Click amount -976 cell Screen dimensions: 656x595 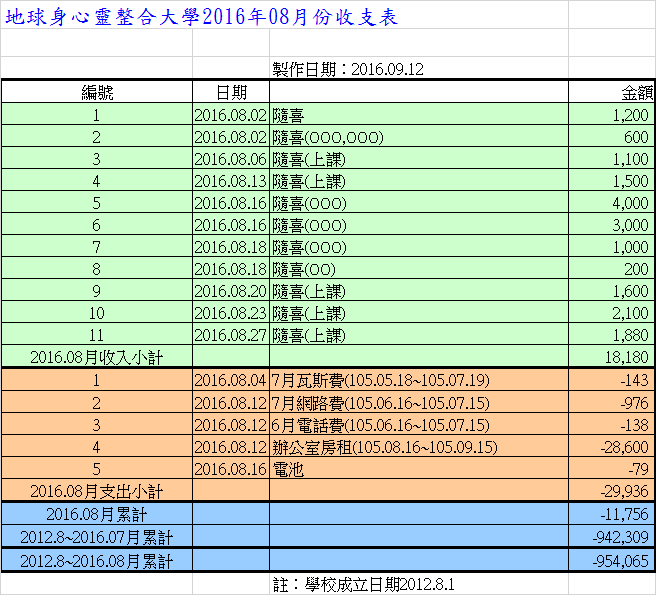click(x=611, y=403)
